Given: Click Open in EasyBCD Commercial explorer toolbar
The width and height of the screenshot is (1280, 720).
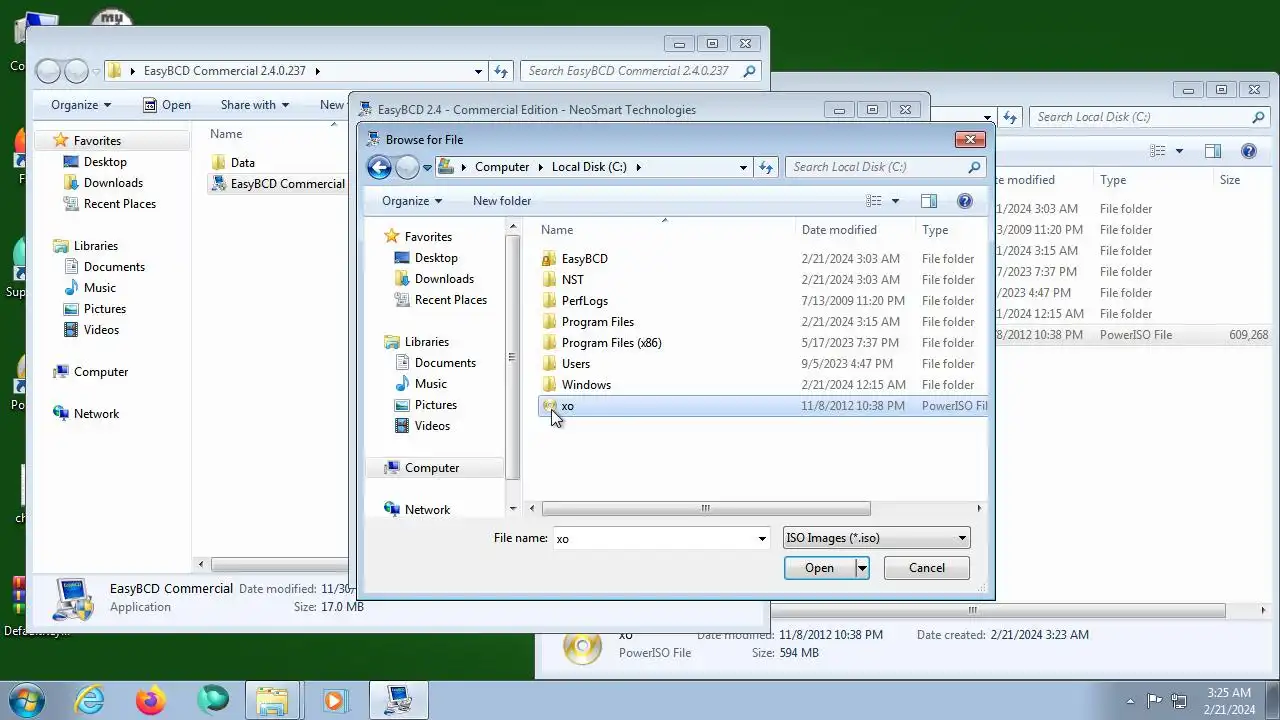Looking at the screenshot, I should 166,105.
